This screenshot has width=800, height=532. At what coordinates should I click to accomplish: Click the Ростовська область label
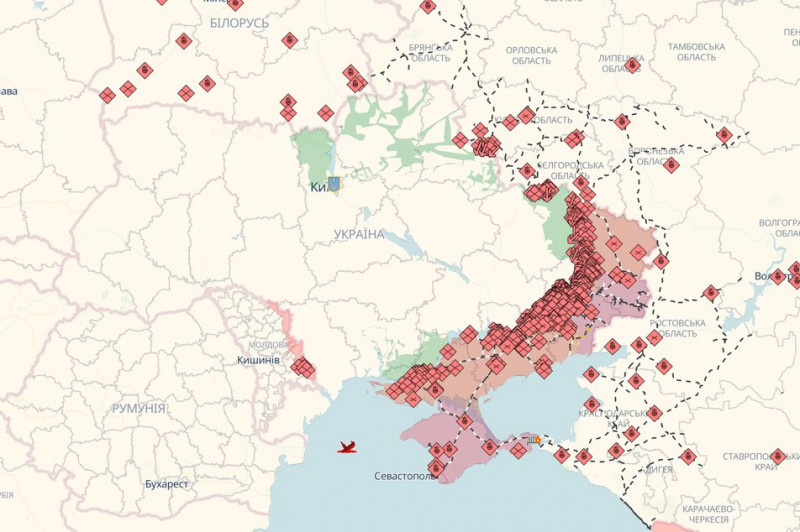point(677,328)
